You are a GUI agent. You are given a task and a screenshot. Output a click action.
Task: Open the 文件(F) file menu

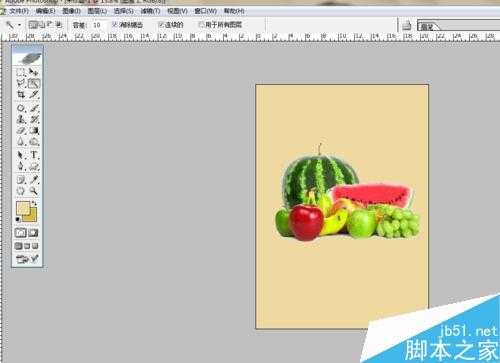tap(19, 11)
